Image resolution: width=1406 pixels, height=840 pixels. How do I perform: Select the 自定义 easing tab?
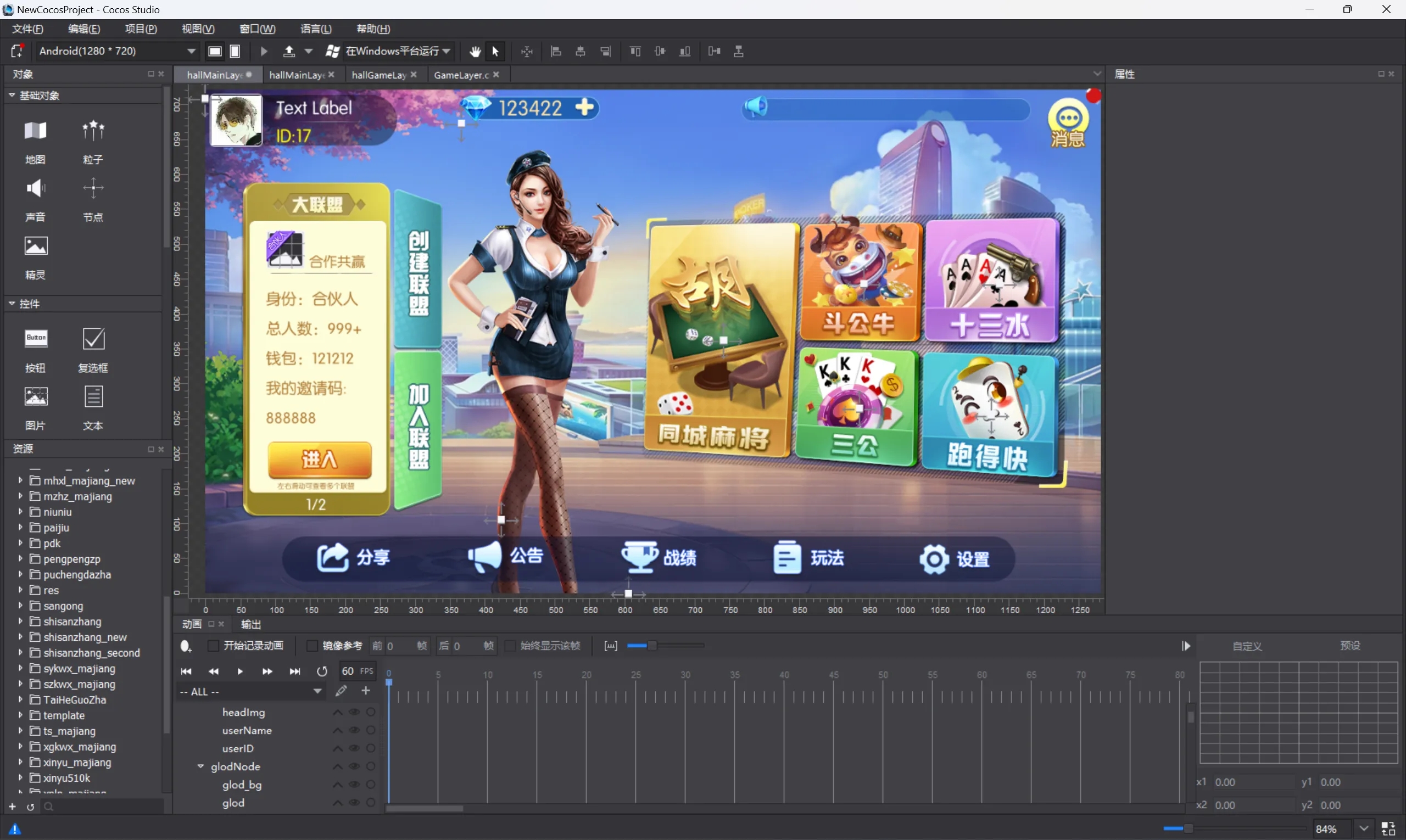(x=1247, y=646)
